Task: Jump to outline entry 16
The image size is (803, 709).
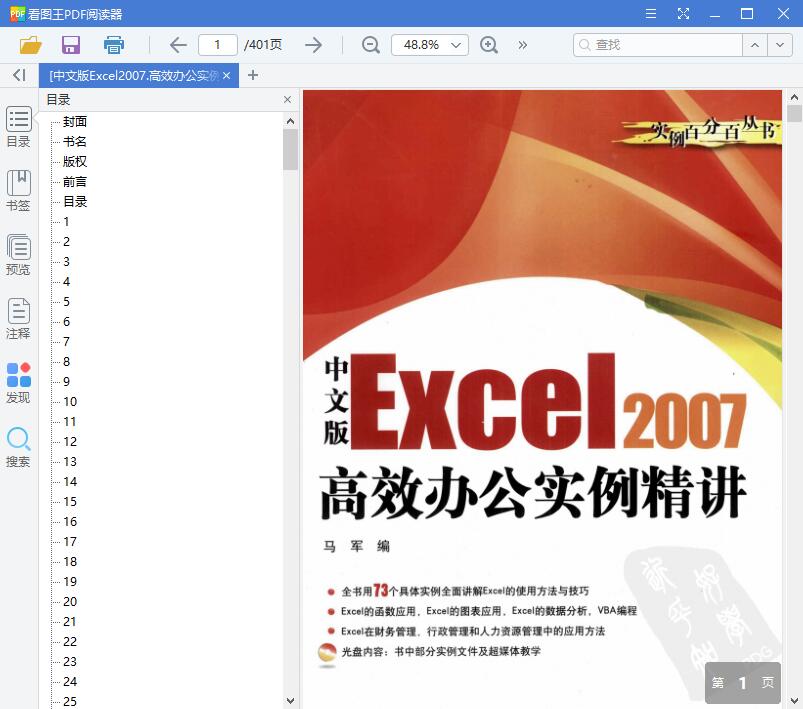Action: (x=70, y=521)
